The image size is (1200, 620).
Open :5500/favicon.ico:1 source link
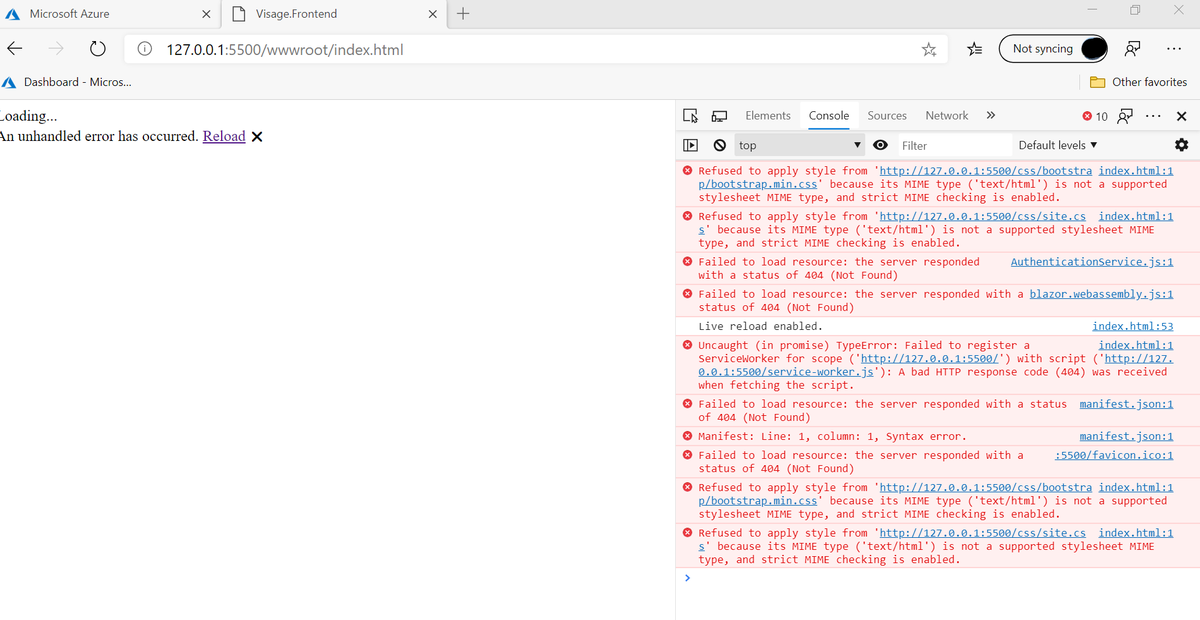(x=1114, y=455)
